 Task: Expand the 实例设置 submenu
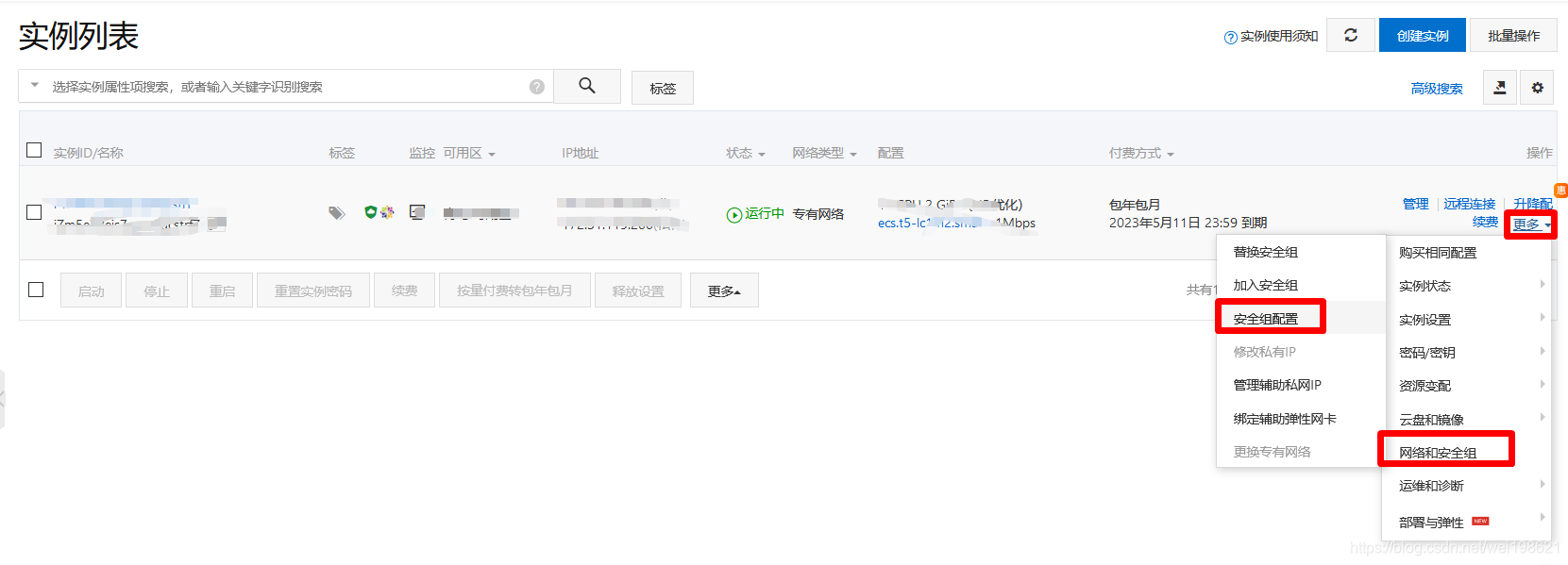(x=1467, y=320)
